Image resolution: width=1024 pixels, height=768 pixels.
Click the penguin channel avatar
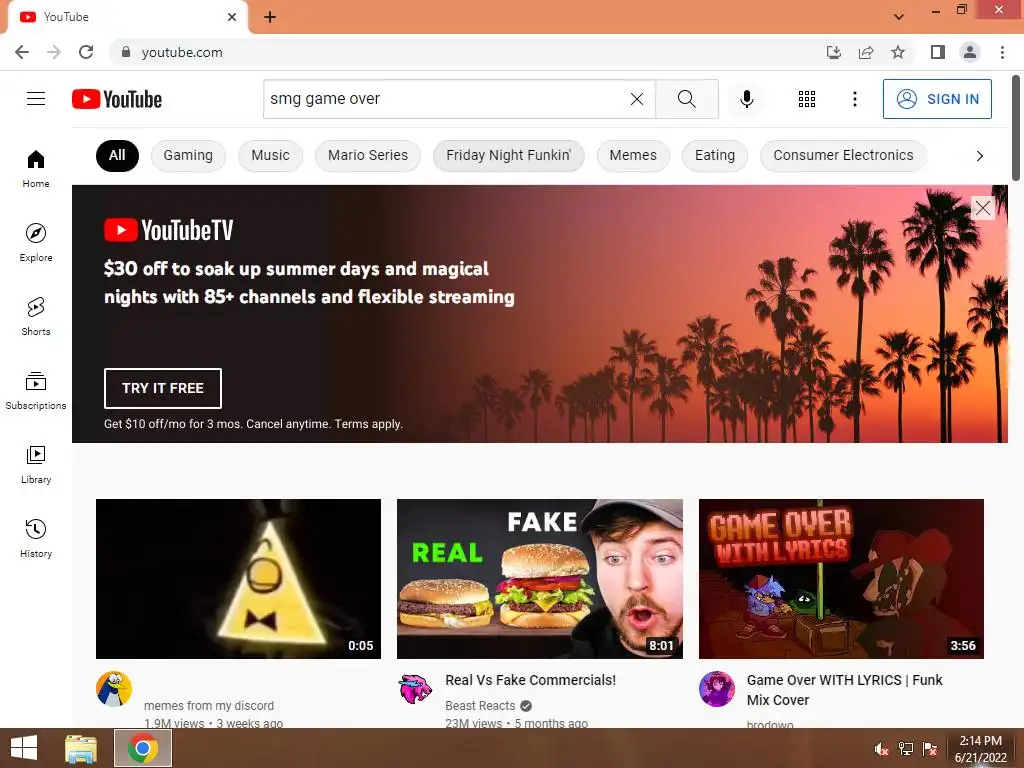(114, 689)
